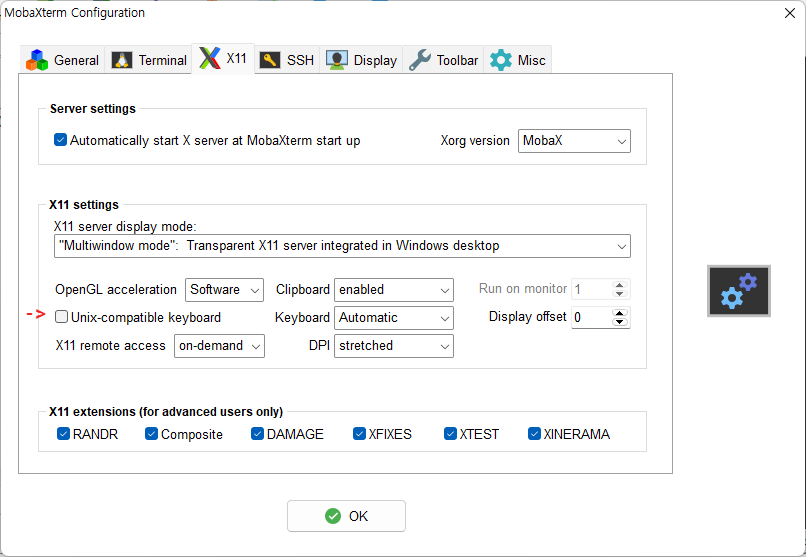Disable the XTEST extension
Viewport: 806px width, 557px height.
click(450, 434)
